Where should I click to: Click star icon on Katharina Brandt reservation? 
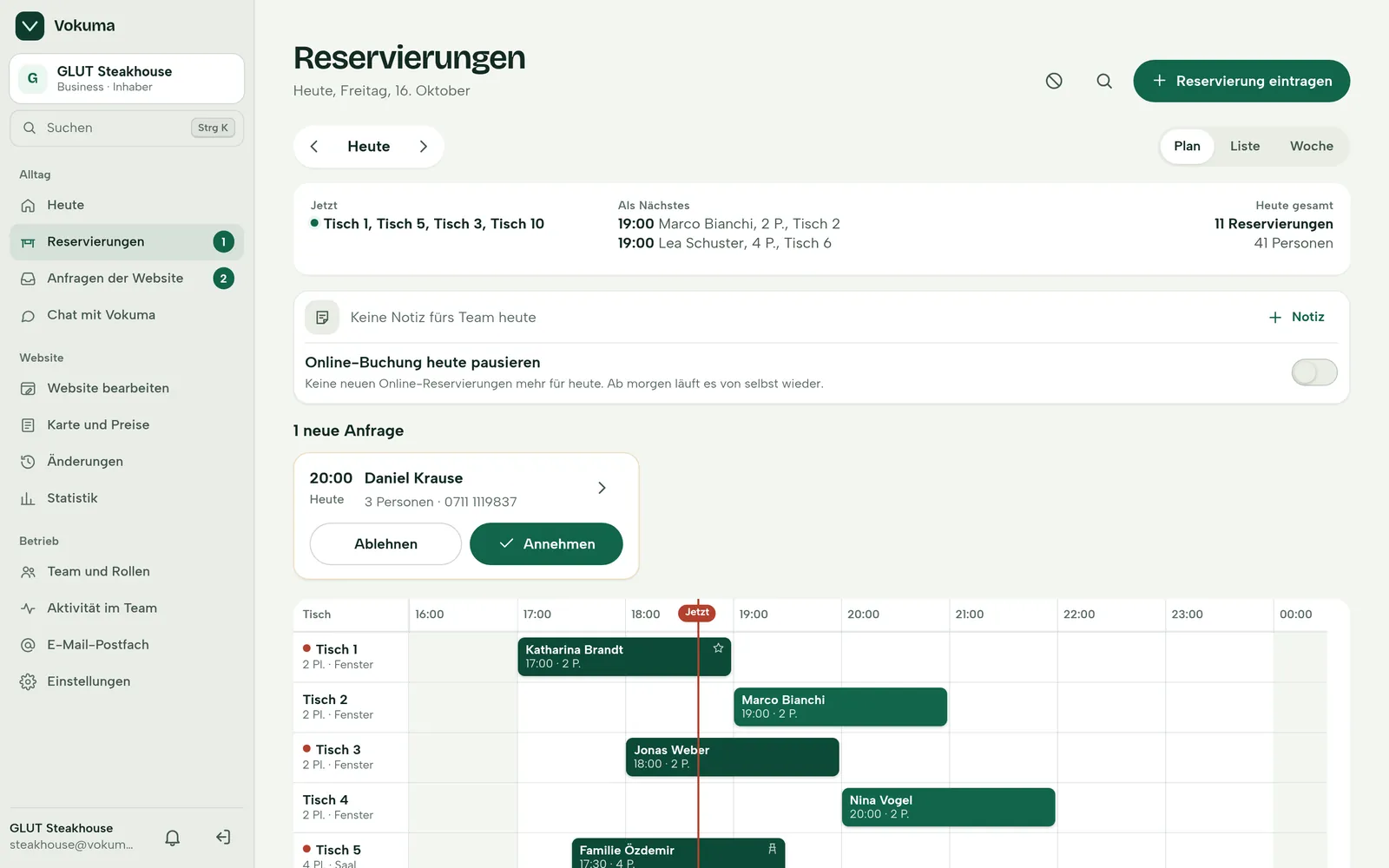tap(718, 648)
